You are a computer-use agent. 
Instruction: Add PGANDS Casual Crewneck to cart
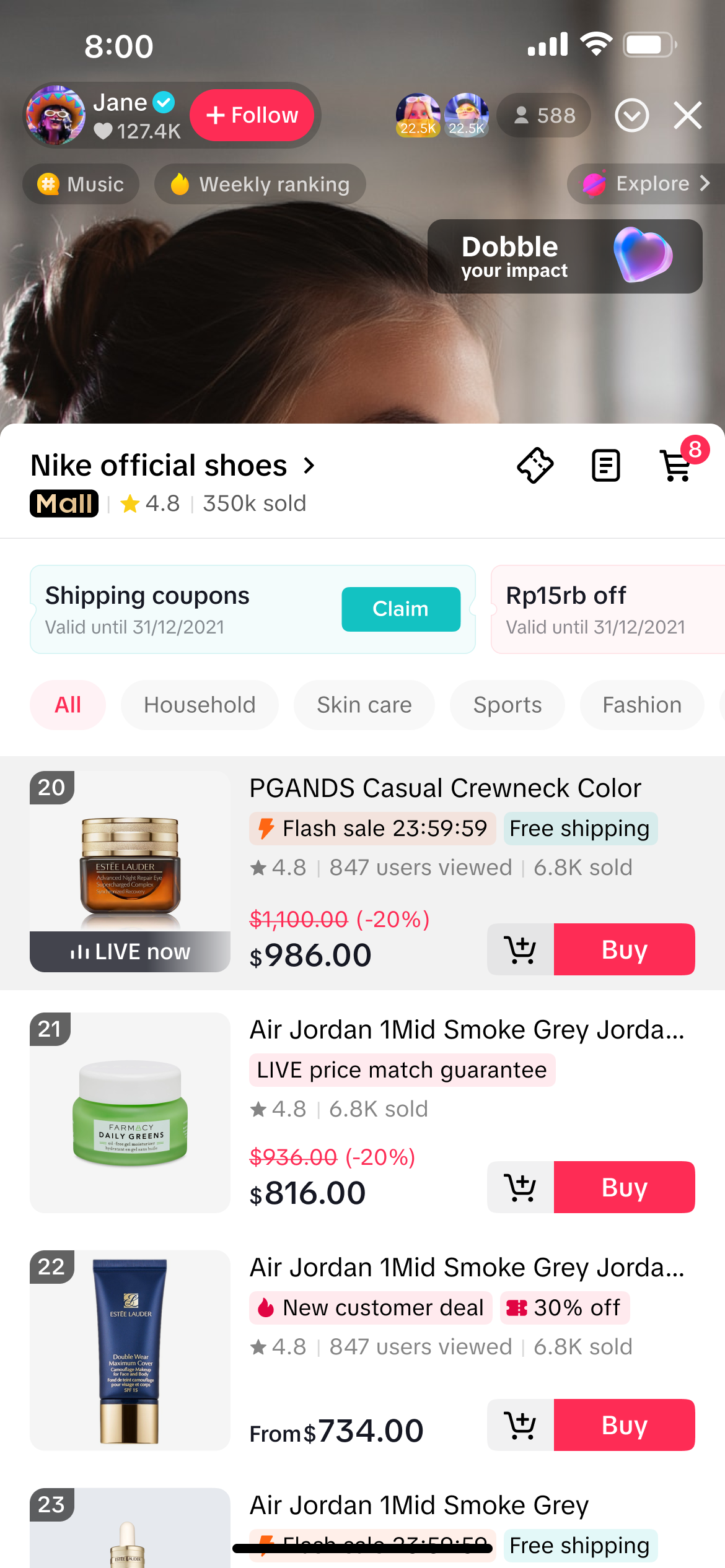point(521,949)
